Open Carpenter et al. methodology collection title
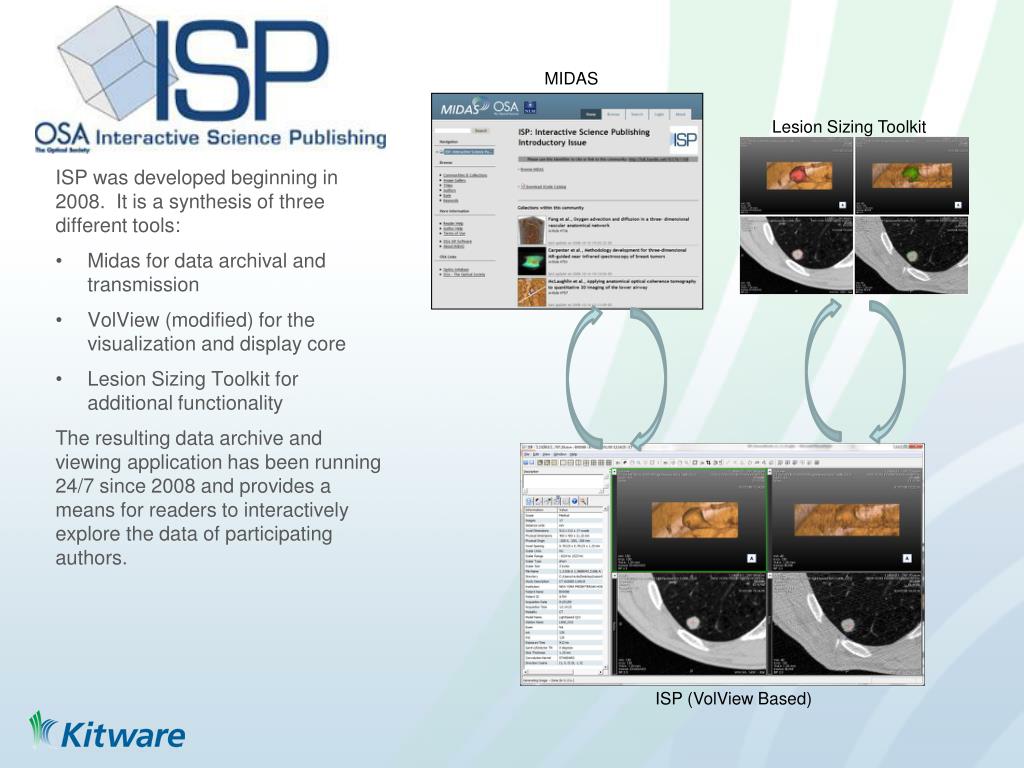 [x=617, y=253]
